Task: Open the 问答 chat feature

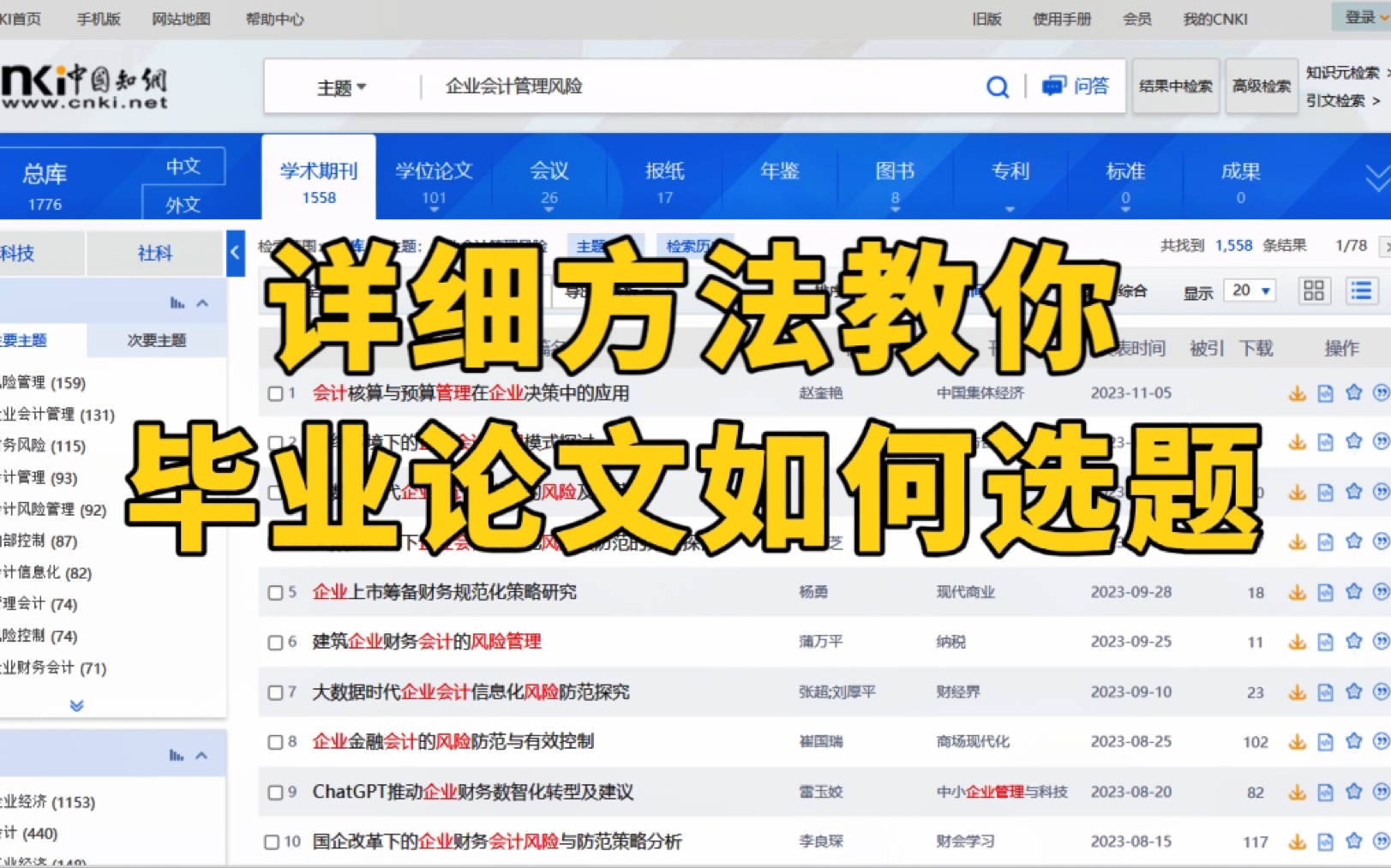Action: click(1075, 86)
